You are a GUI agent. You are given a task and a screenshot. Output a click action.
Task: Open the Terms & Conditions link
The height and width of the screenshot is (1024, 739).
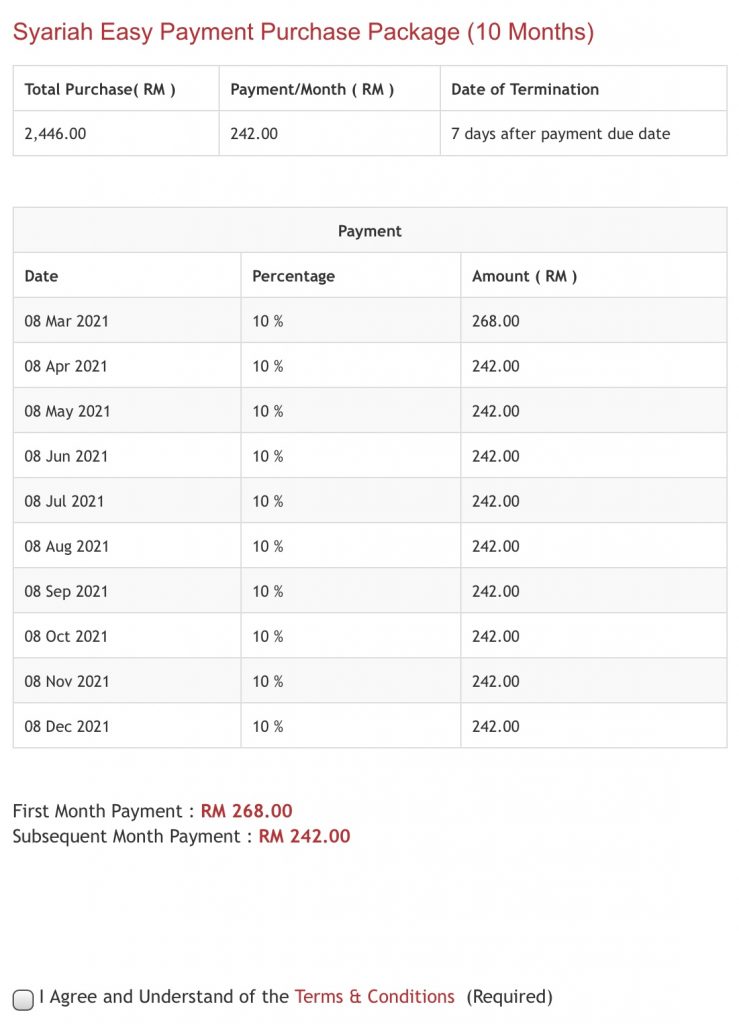pyautogui.click(x=374, y=997)
